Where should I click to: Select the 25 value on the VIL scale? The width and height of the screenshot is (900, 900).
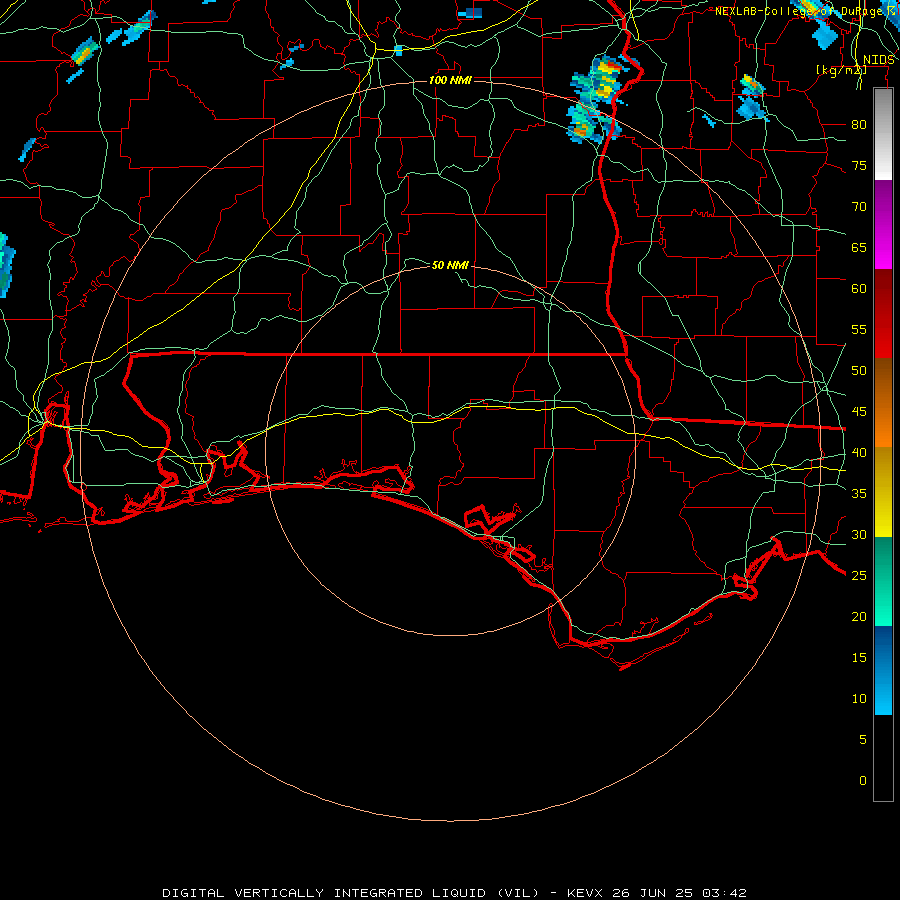(859, 576)
